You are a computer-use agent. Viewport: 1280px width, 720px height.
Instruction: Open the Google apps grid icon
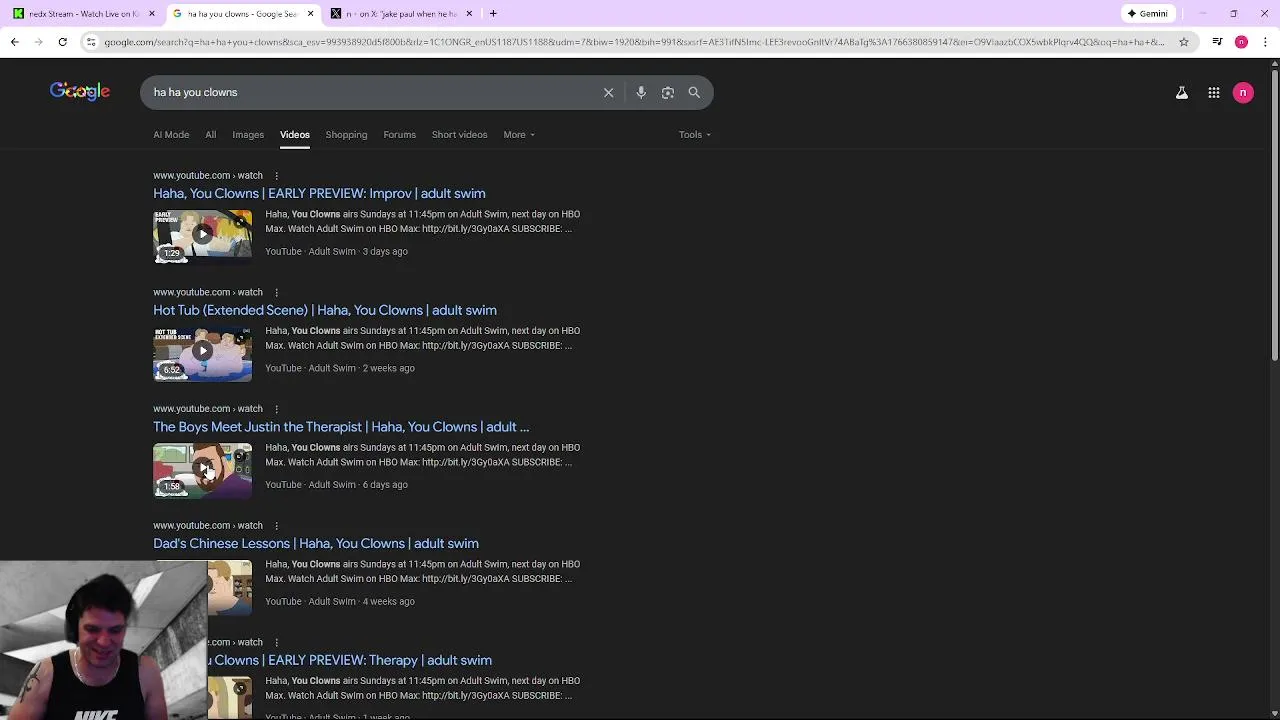[1213, 93]
